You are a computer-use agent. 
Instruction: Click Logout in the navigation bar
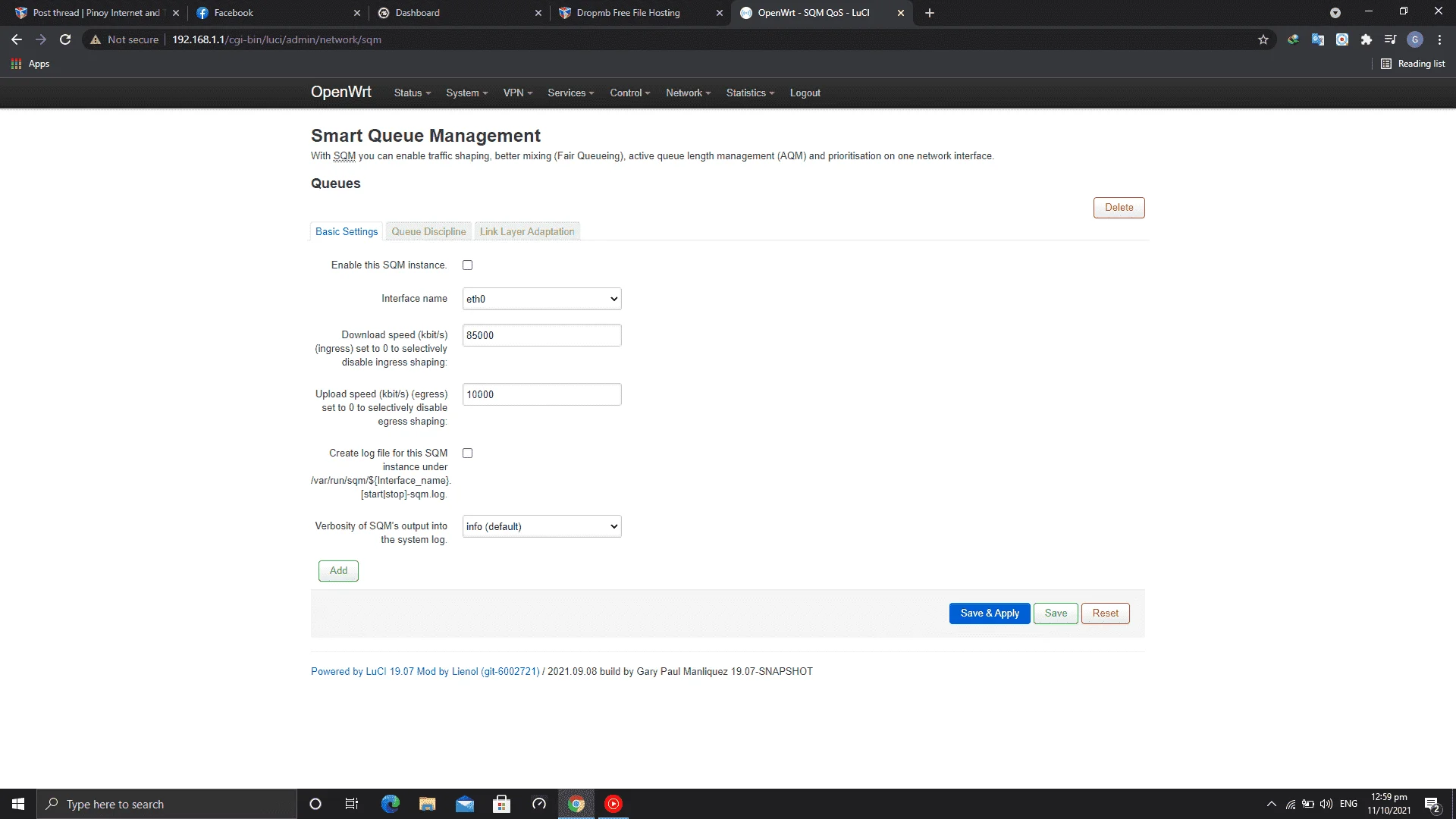point(805,93)
